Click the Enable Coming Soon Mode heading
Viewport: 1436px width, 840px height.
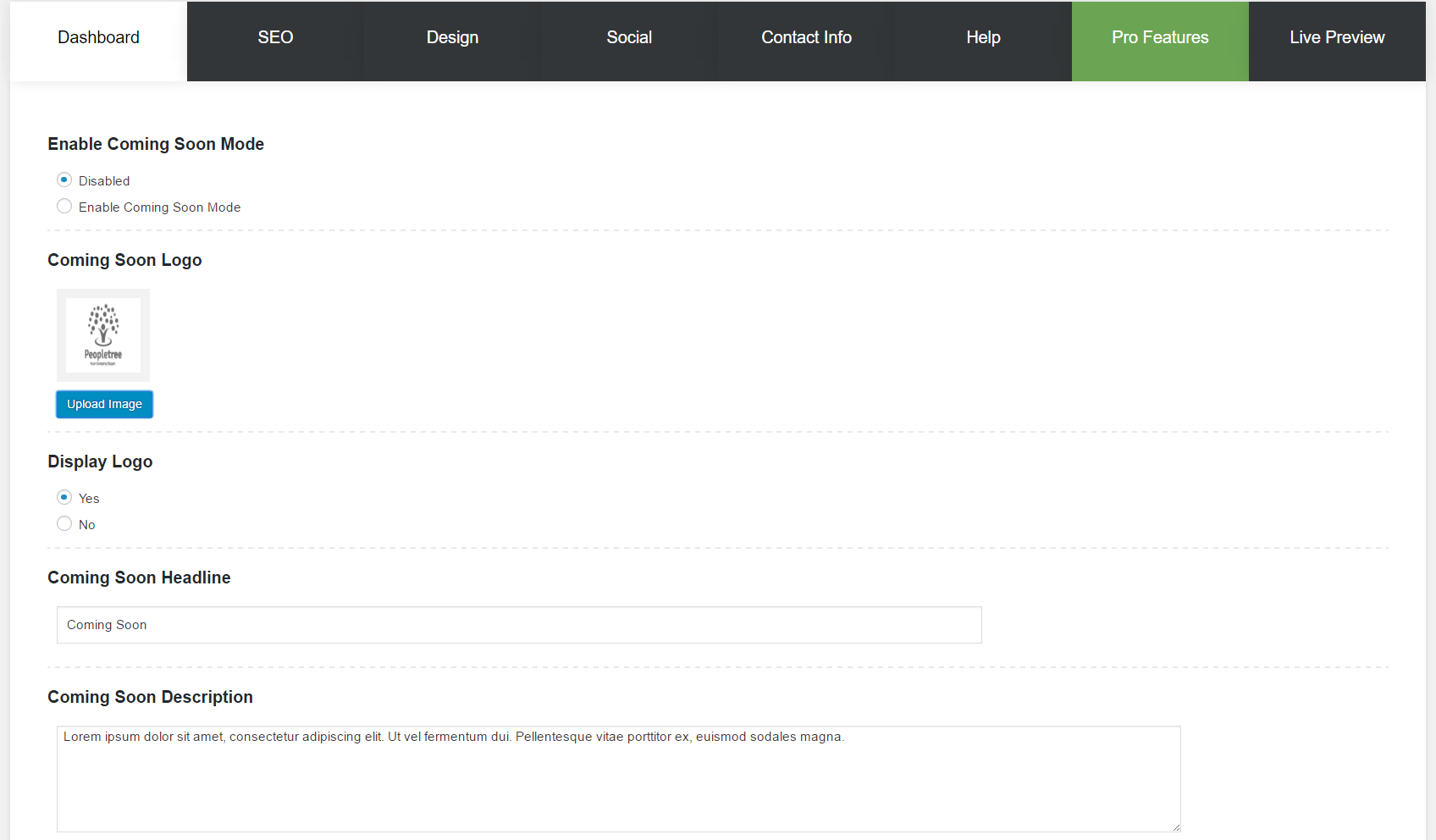pos(156,144)
